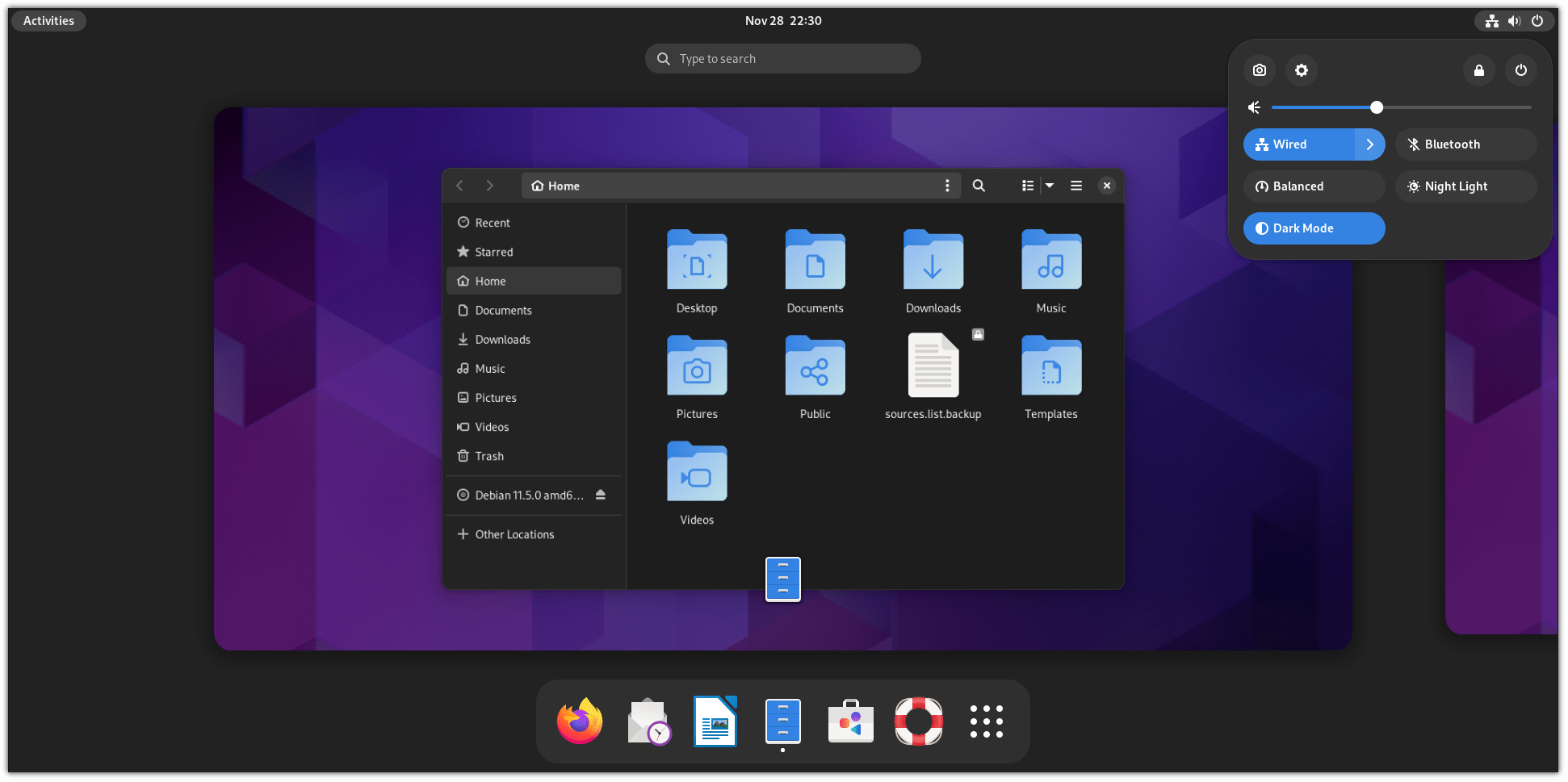Expand Wired network options via the chevron
The width and height of the screenshot is (1568, 782).
pyautogui.click(x=1369, y=144)
